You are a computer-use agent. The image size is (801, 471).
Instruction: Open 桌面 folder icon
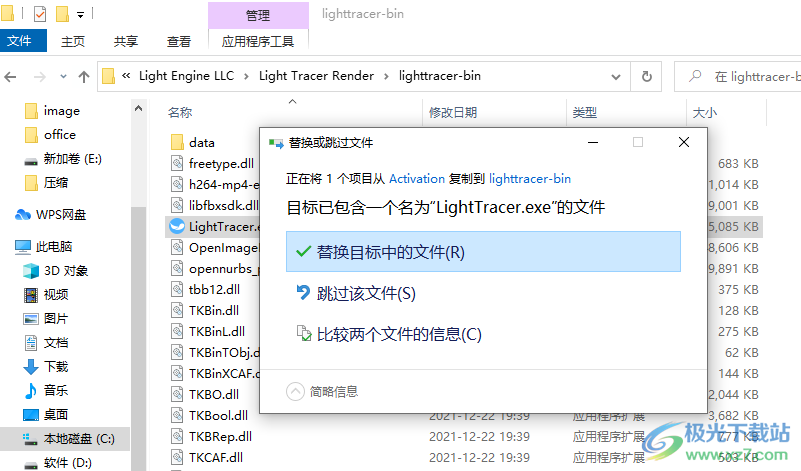click(x=31, y=415)
